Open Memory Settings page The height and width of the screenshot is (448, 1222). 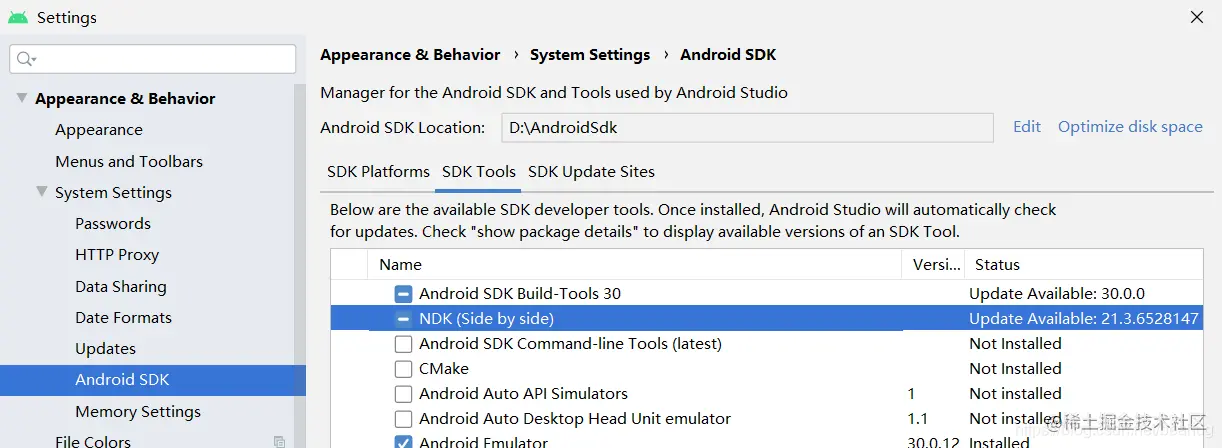(x=138, y=412)
